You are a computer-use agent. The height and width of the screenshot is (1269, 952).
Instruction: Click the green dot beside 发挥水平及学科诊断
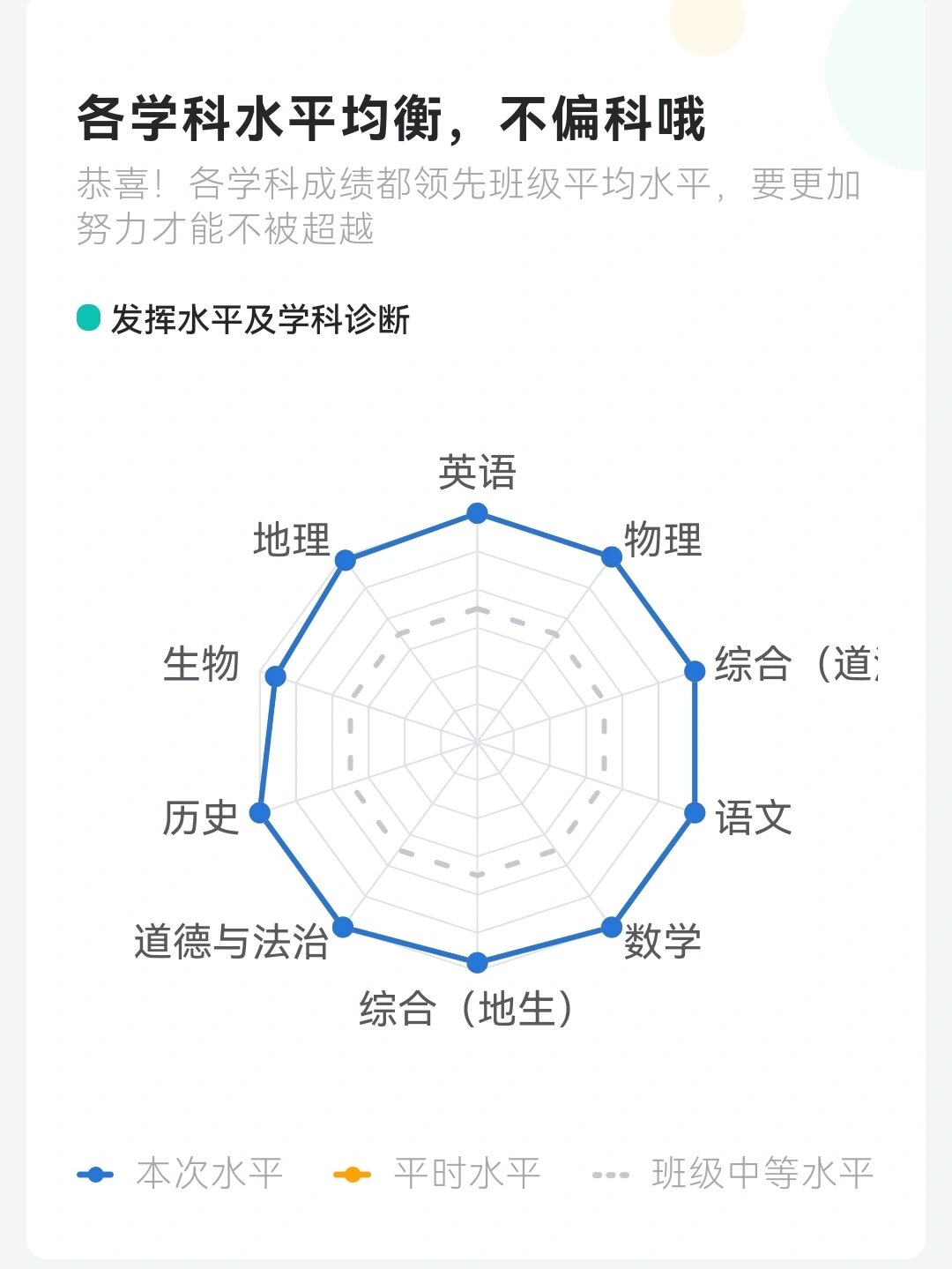coord(88,317)
